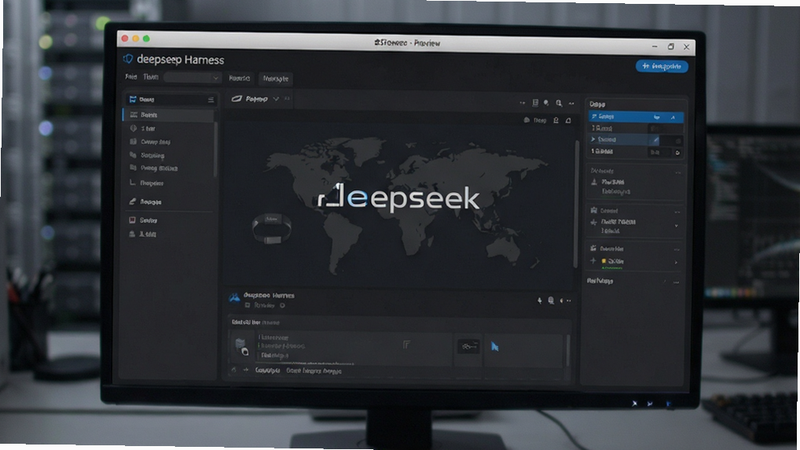Viewport: 800px width, 450px height.
Task: Select the blue highlighted row in right panel
Action: pyautogui.click(x=636, y=117)
